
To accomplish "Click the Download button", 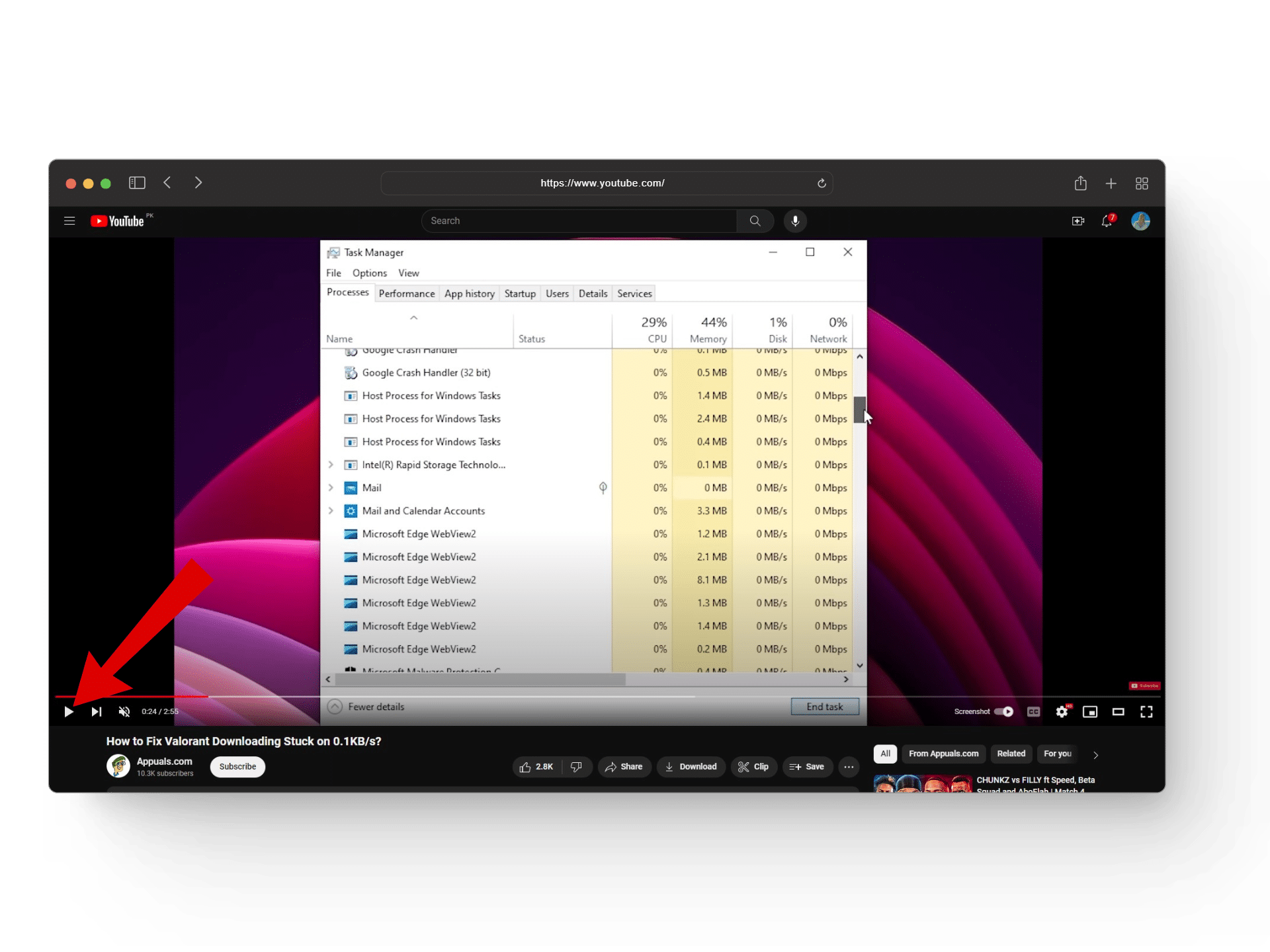I will point(691,766).
